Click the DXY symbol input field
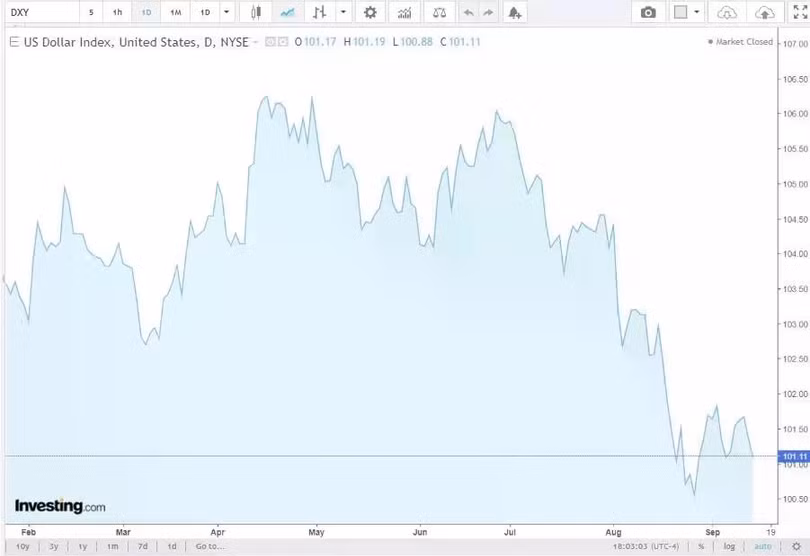Image resolution: width=810 pixels, height=556 pixels. 42,12
